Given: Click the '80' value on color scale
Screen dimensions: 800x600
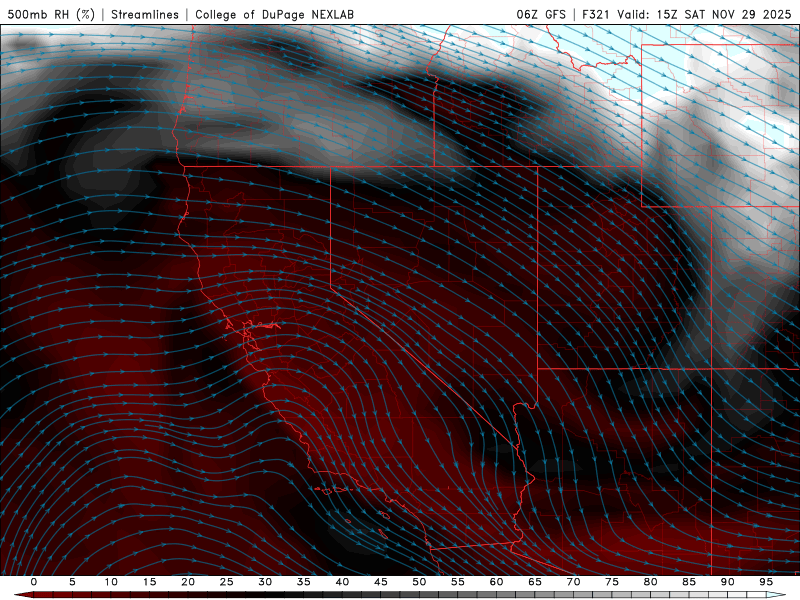Looking at the screenshot, I should pyautogui.click(x=650, y=582).
